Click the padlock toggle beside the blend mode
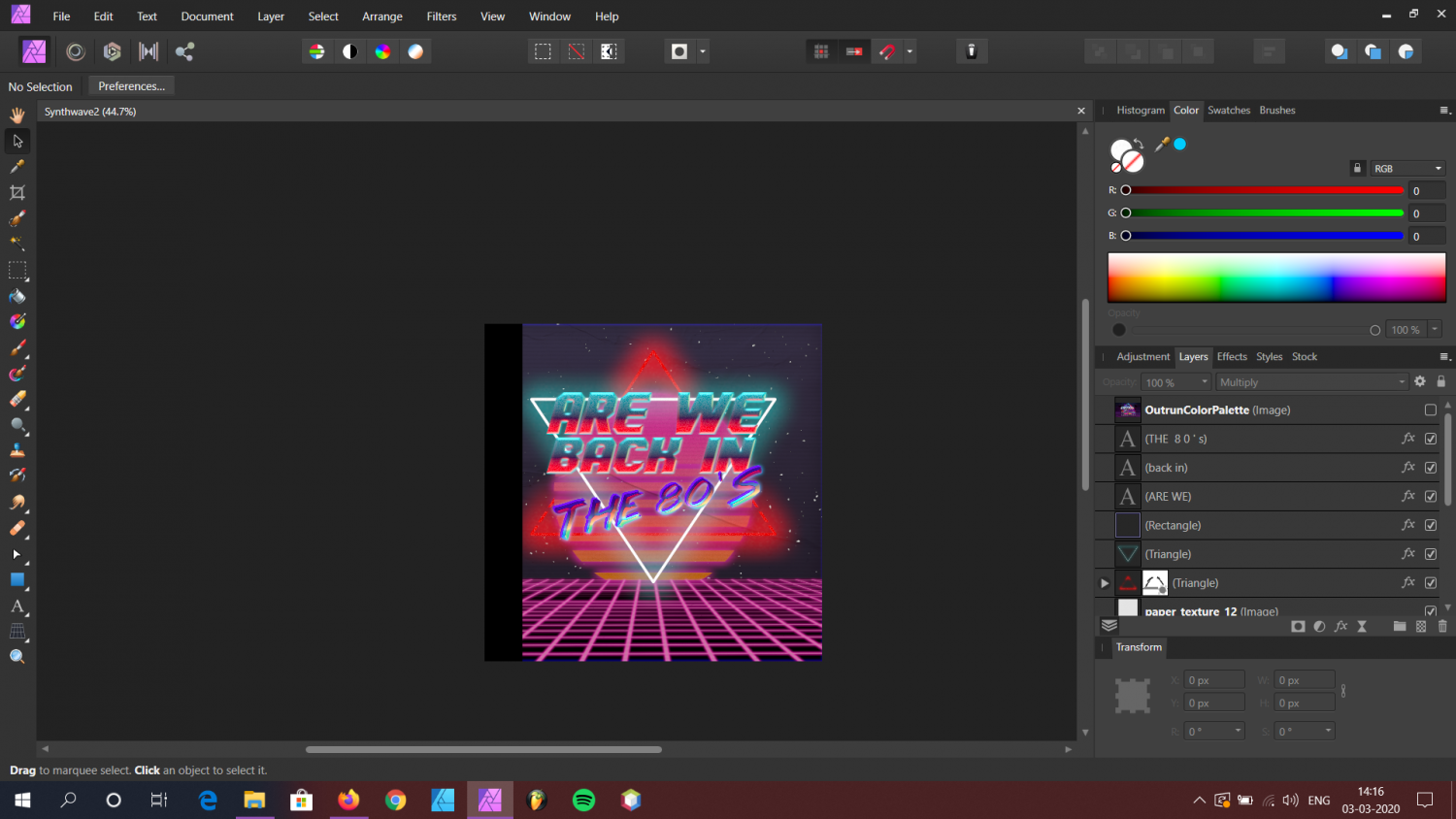 click(1442, 381)
